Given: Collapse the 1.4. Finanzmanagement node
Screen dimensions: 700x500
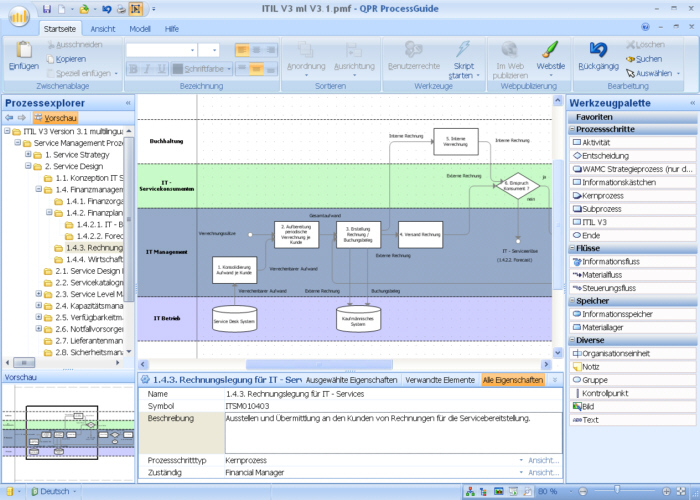Looking at the screenshot, I should pyautogui.click(x=39, y=189).
